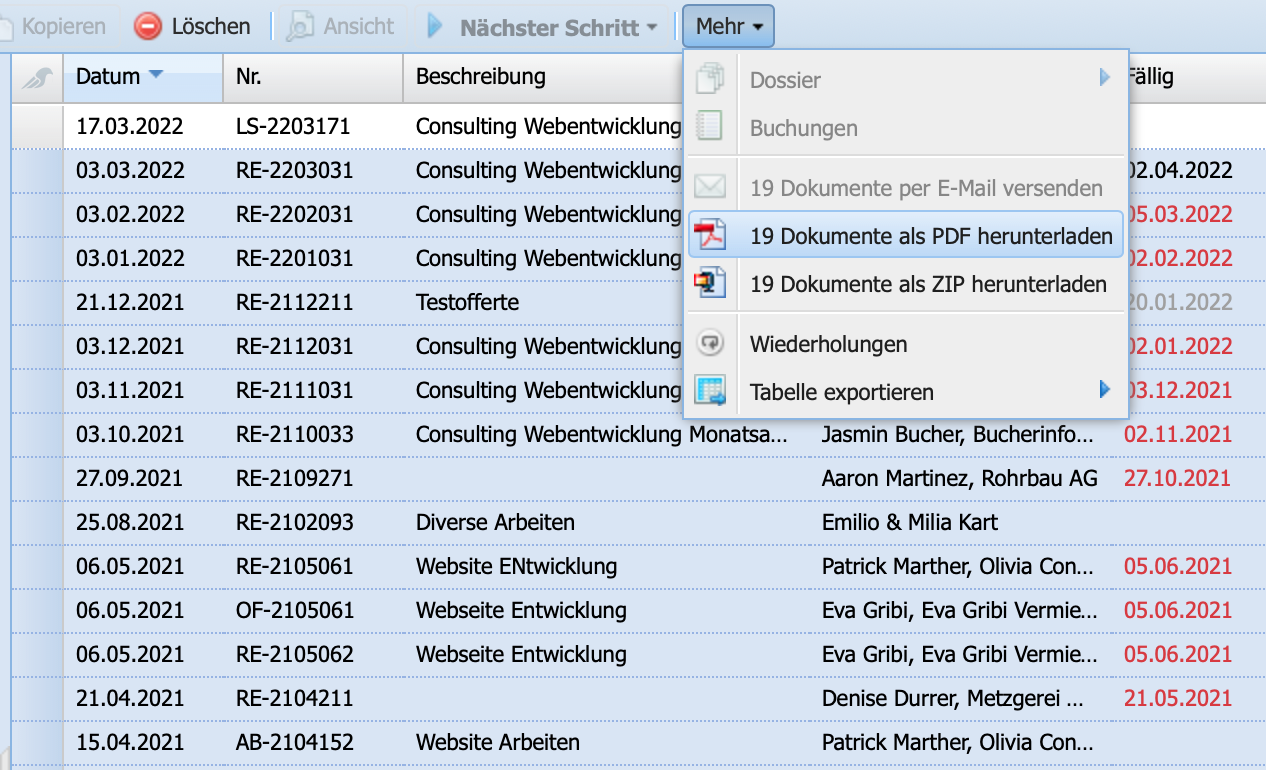Click the red Löschen delete icon
The image size is (1266, 770).
(150, 26)
